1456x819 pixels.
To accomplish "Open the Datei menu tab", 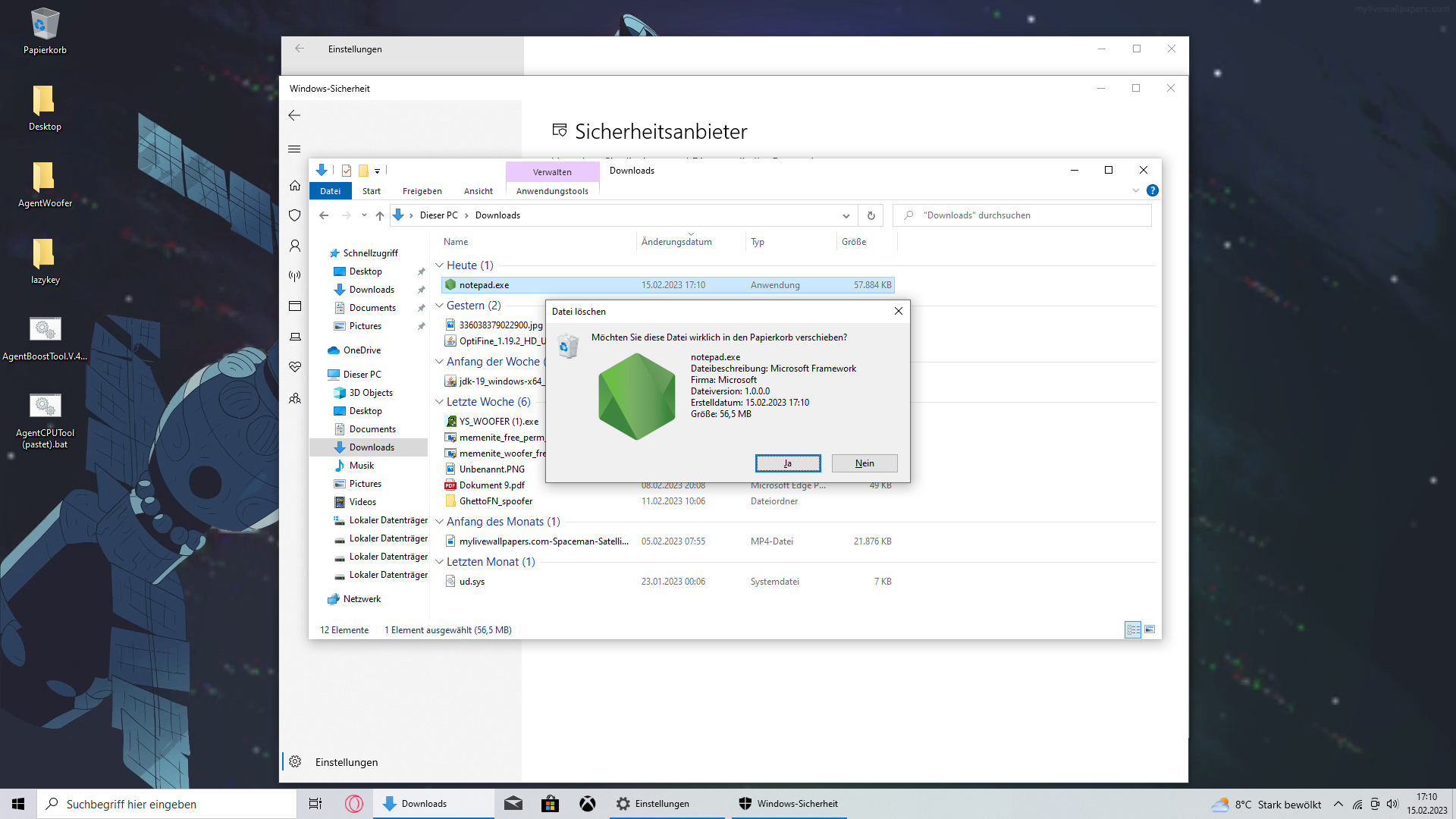I will pos(330,191).
